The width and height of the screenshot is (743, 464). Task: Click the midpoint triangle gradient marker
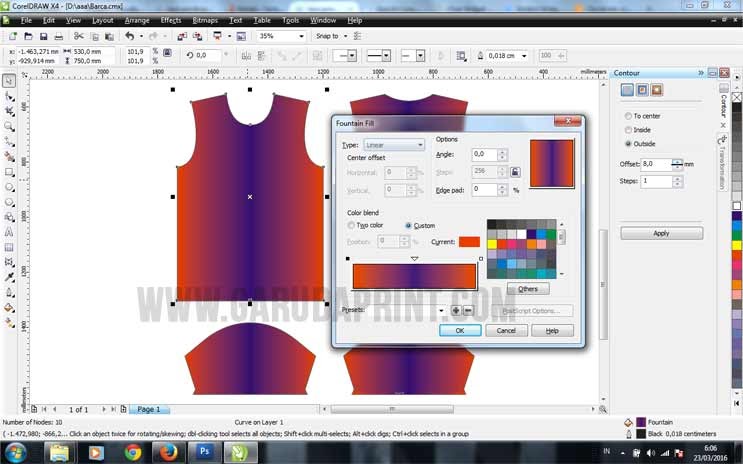415,259
